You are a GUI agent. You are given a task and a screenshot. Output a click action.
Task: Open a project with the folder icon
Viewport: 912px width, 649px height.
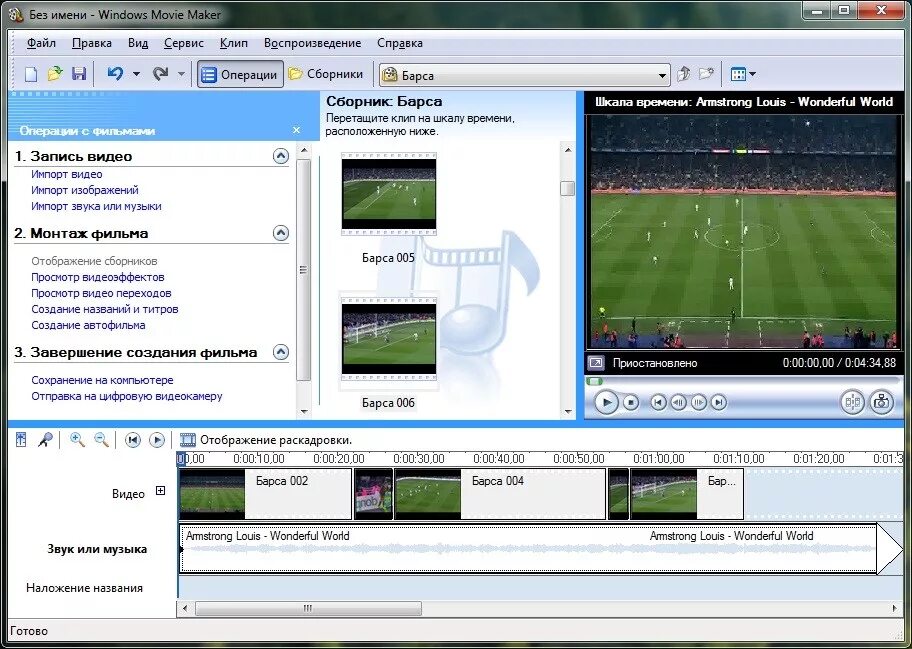point(55,74)
